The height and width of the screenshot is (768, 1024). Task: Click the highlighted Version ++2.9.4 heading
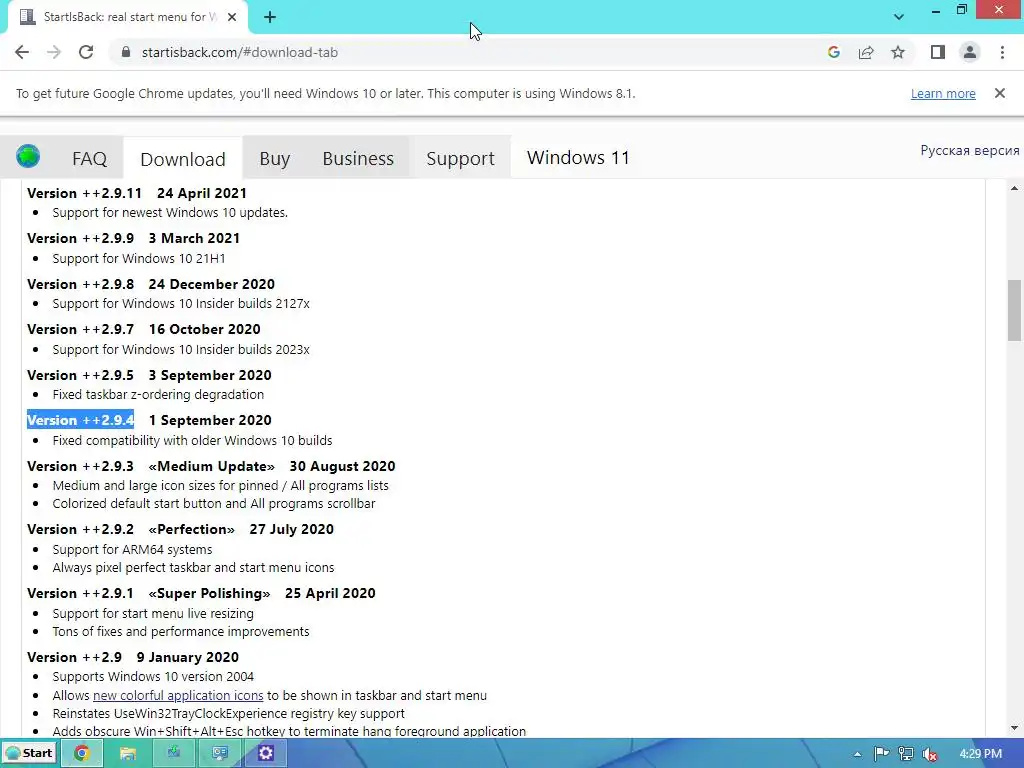[80, 420]
